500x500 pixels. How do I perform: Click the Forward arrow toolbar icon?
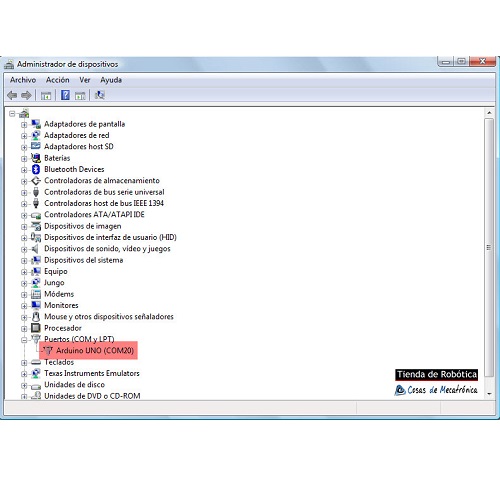pyautogui.click(x=26, y=96)
